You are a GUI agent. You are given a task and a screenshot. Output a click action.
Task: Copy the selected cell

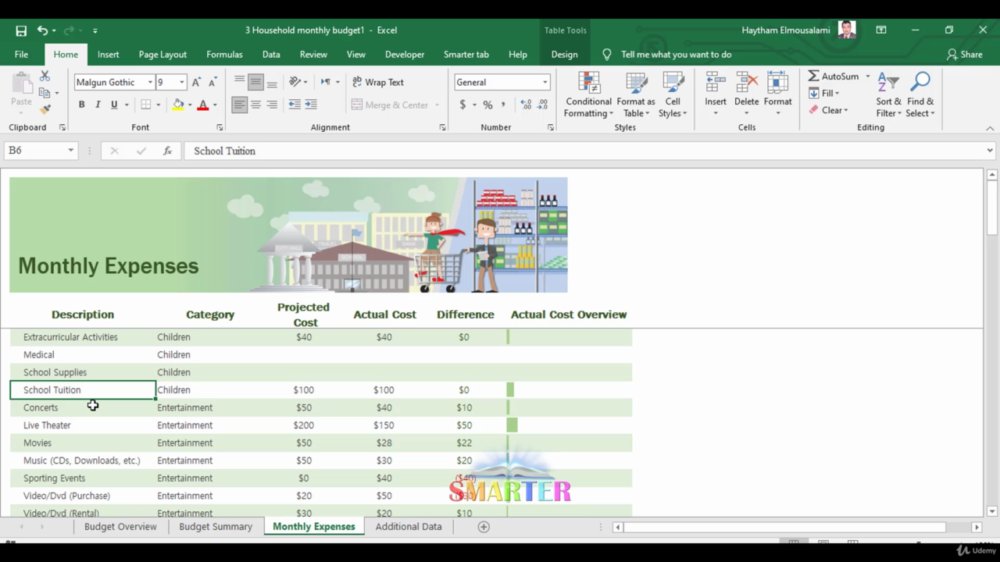point(44,93)
